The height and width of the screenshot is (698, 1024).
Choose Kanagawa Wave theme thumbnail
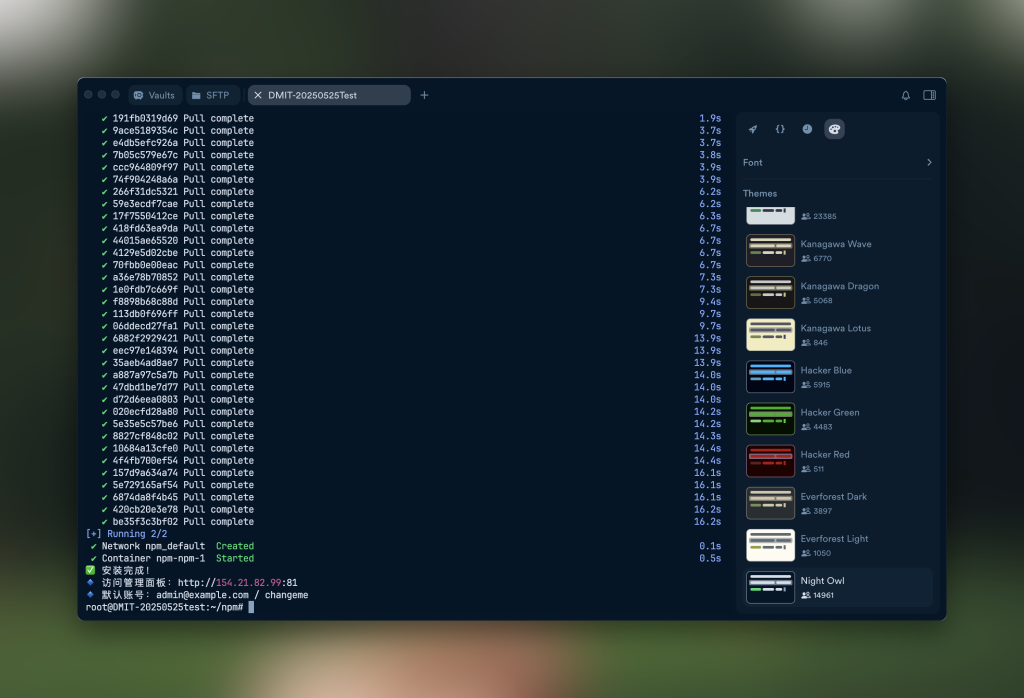coord(771,251)
